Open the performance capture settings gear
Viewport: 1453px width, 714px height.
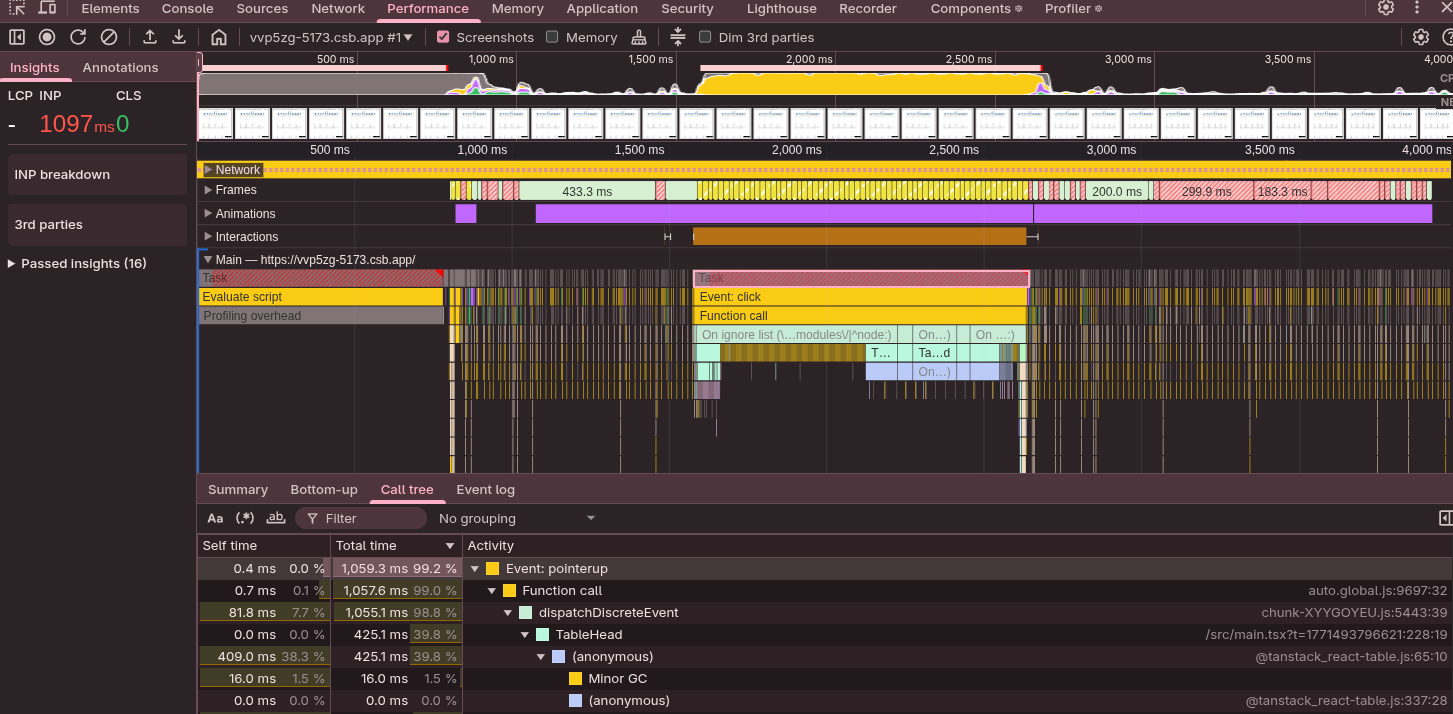coord(1421,36)
